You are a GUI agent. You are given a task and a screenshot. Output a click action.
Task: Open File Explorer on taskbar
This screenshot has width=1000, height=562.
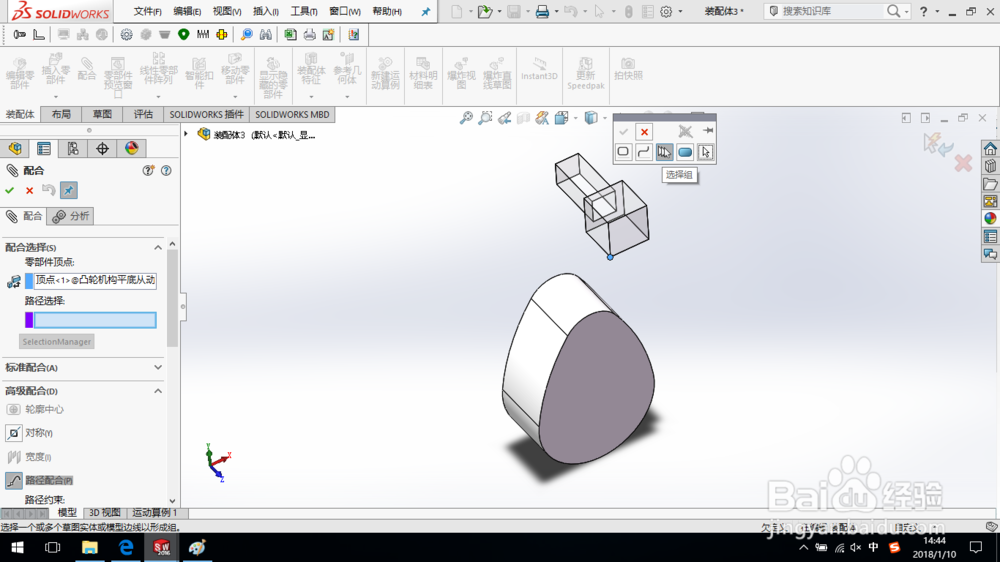(89, 547)
